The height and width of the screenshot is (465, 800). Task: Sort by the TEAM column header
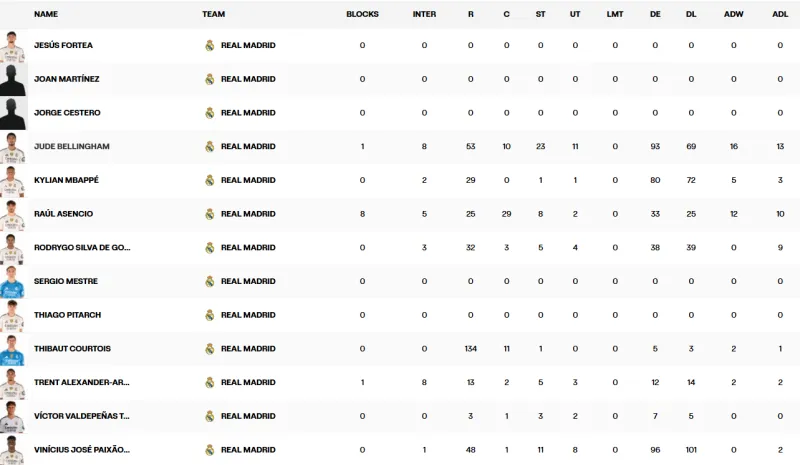tap(213, 14)
